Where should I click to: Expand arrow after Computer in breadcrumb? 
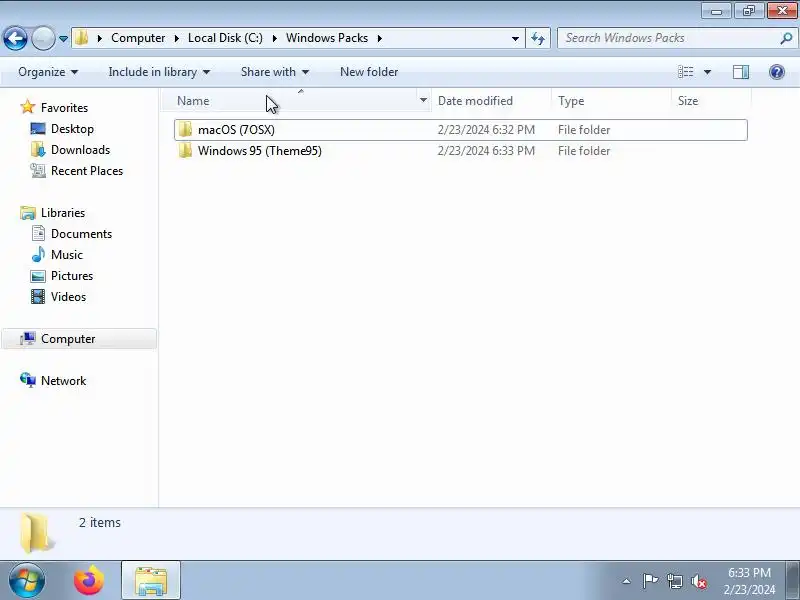177,38
